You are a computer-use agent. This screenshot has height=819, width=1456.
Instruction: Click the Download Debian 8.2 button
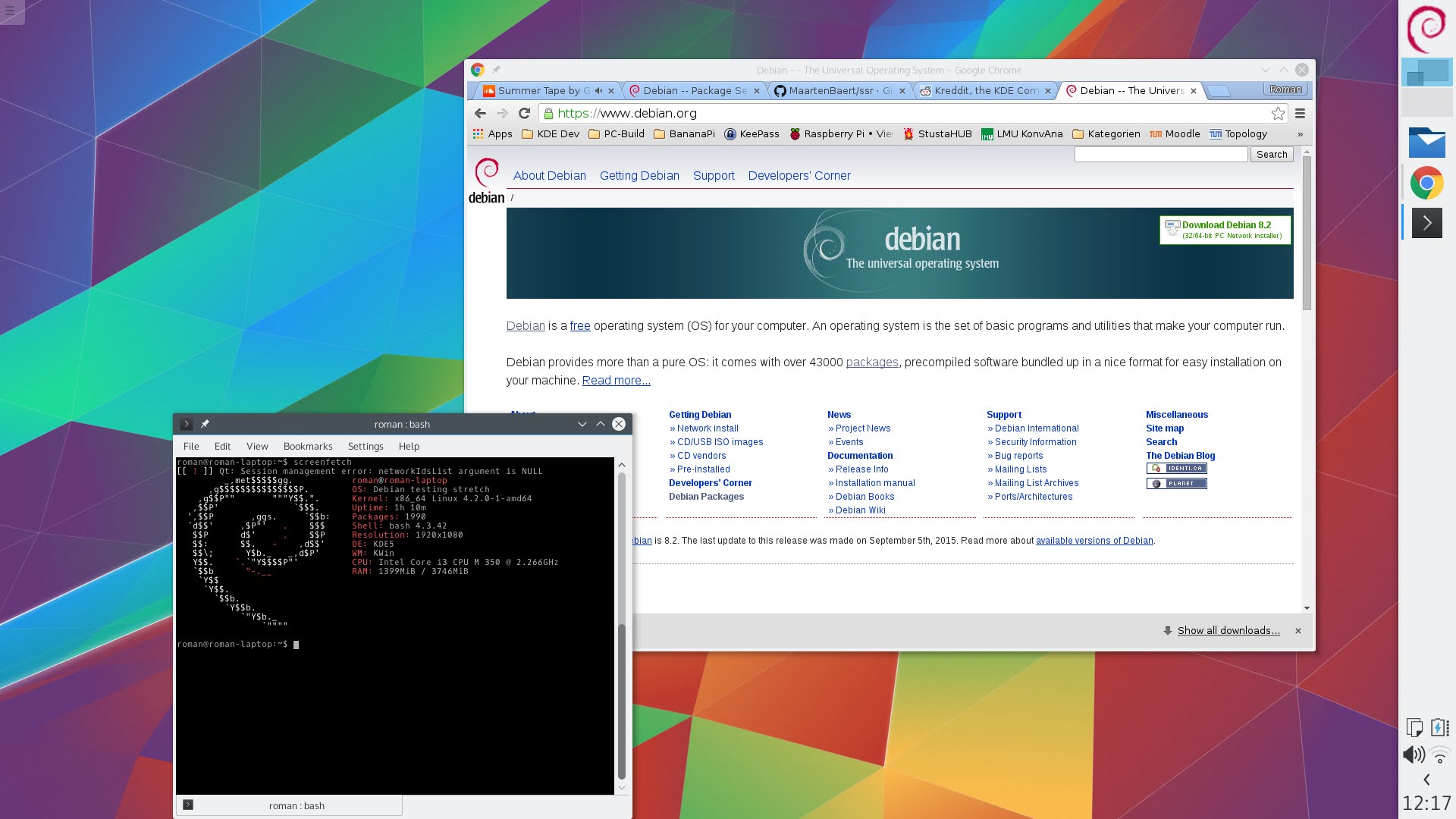click(1225, 230)
